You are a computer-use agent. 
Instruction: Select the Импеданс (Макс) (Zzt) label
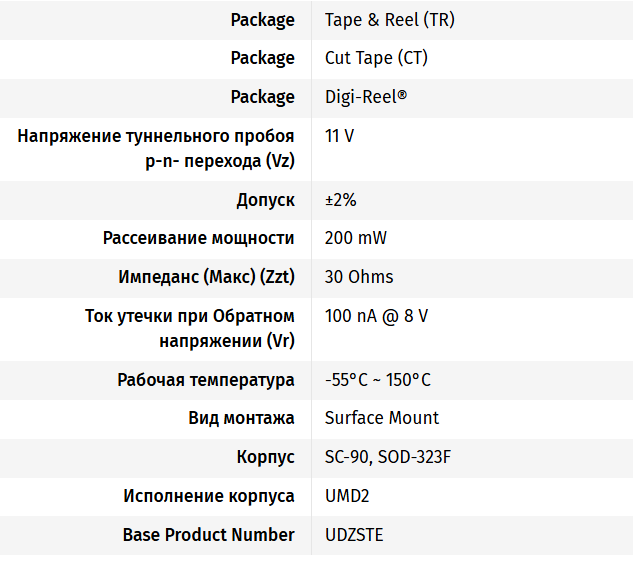tap(206, 277)
